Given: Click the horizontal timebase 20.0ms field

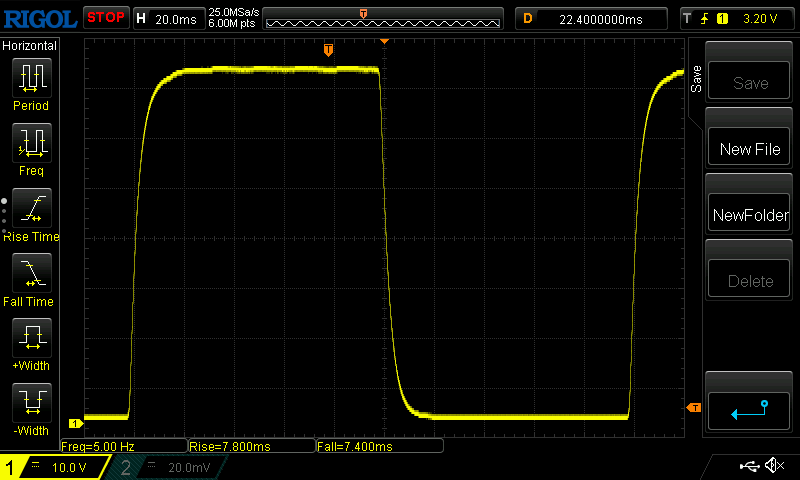Looking at the screenshot, I should pyautogui.click(x=169, y=19).
